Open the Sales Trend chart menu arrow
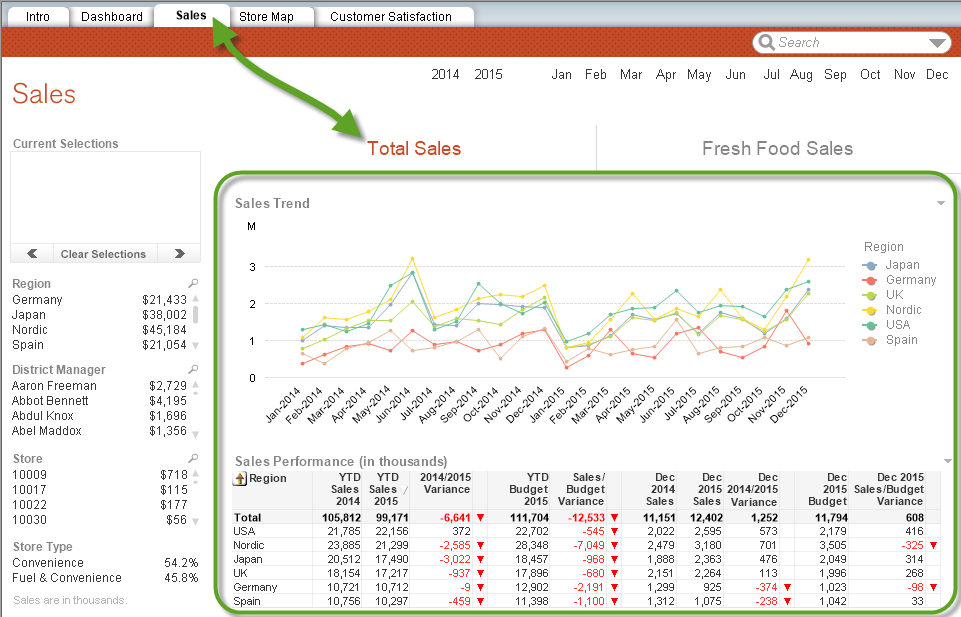This screenshot has height=617, width=961. pyautogui.click(x=941, y=204)
